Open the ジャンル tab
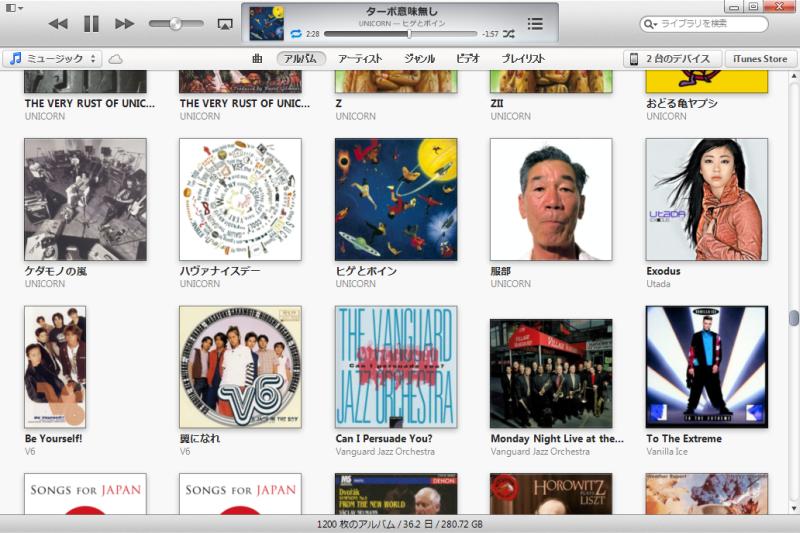The height and width of the screenshot is (533, 800). pos(419,59)
